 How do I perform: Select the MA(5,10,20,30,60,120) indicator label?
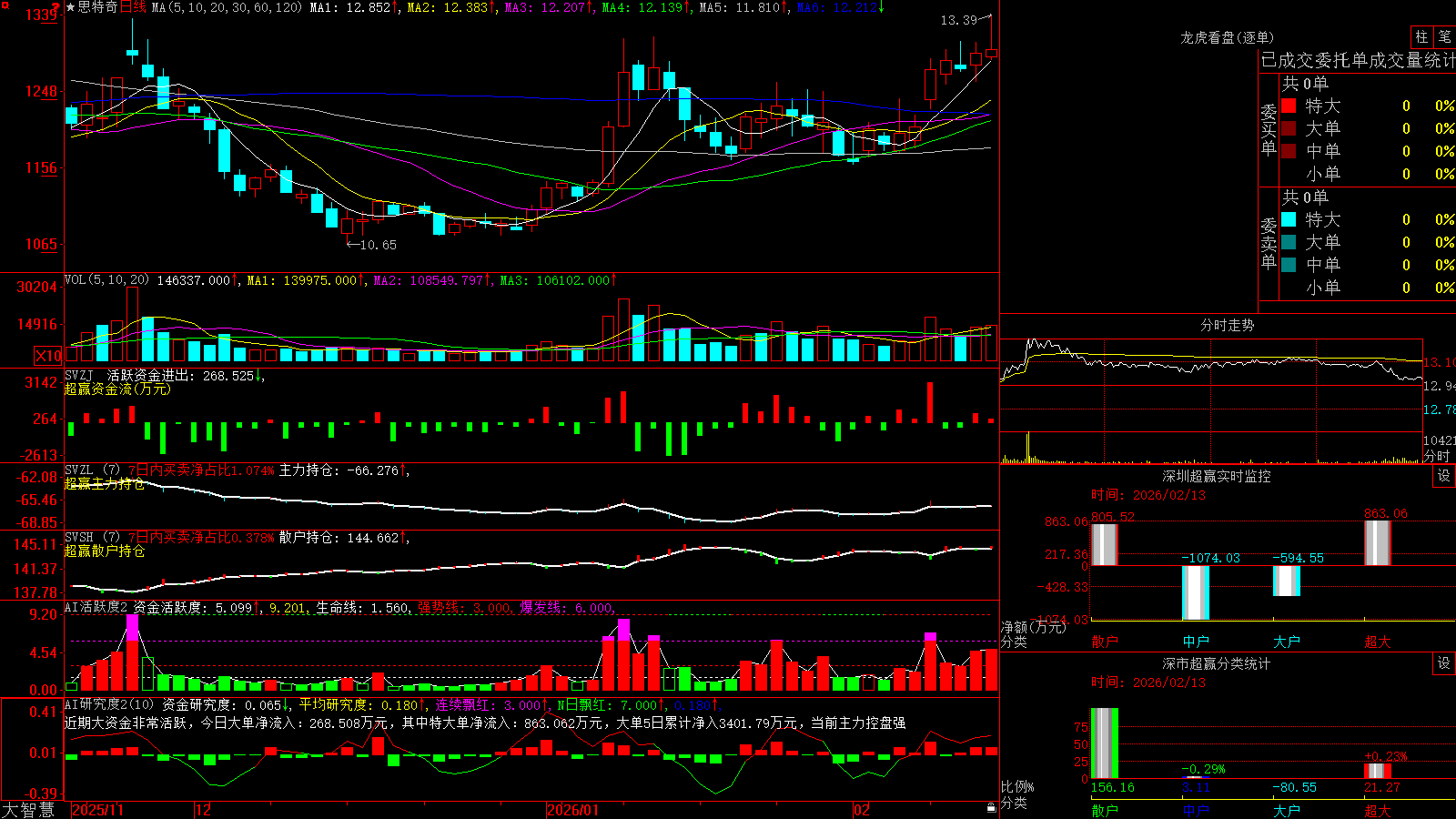[x=227, y=7]
